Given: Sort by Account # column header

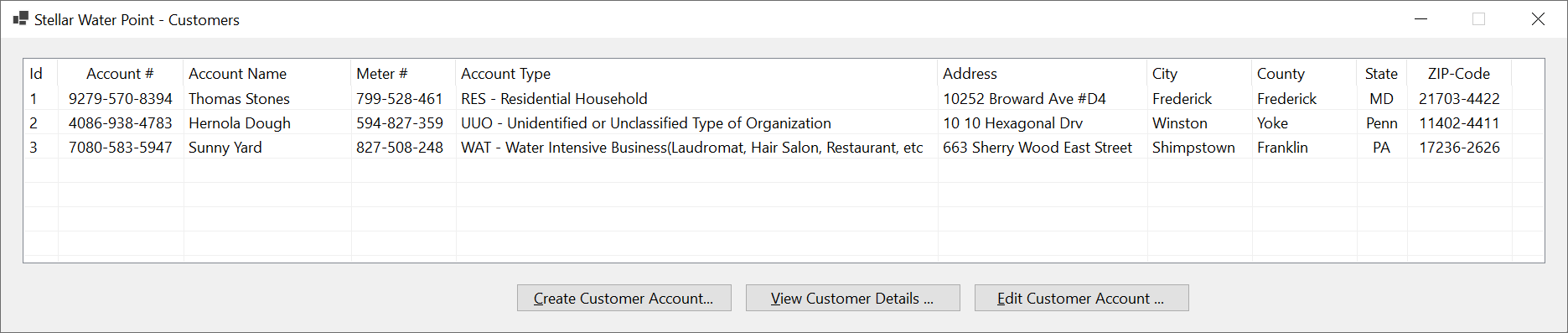Looking at the screenshot, I should (x=121, y=73).
